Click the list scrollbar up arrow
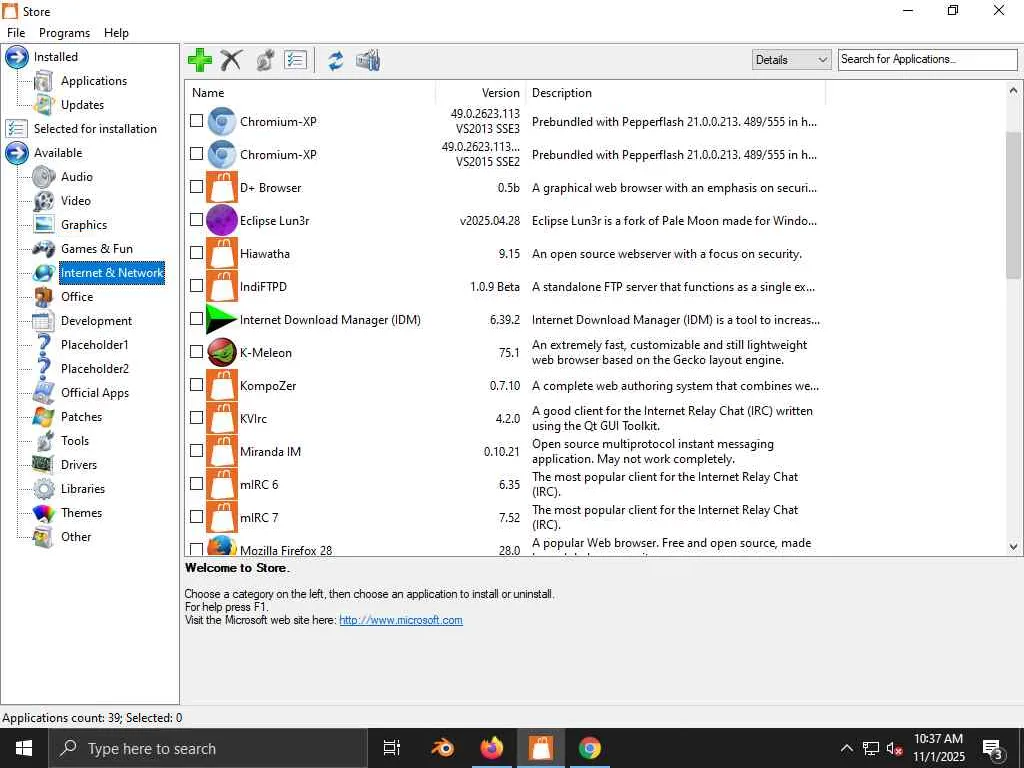The height and width of the screenshot is (768, 1024). (x=1013, y=90)
